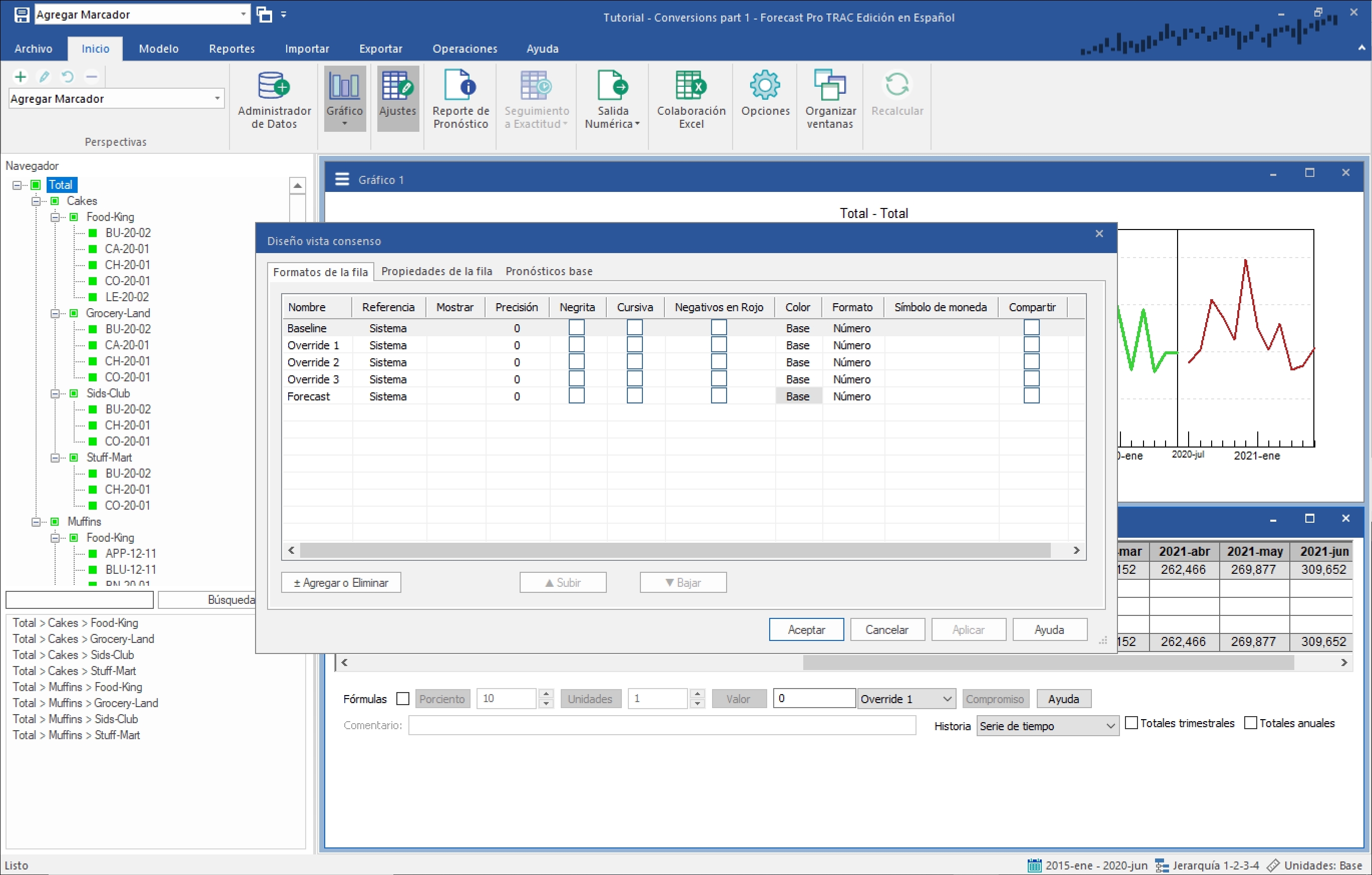Open the Reportes ribbon tab

232,49
